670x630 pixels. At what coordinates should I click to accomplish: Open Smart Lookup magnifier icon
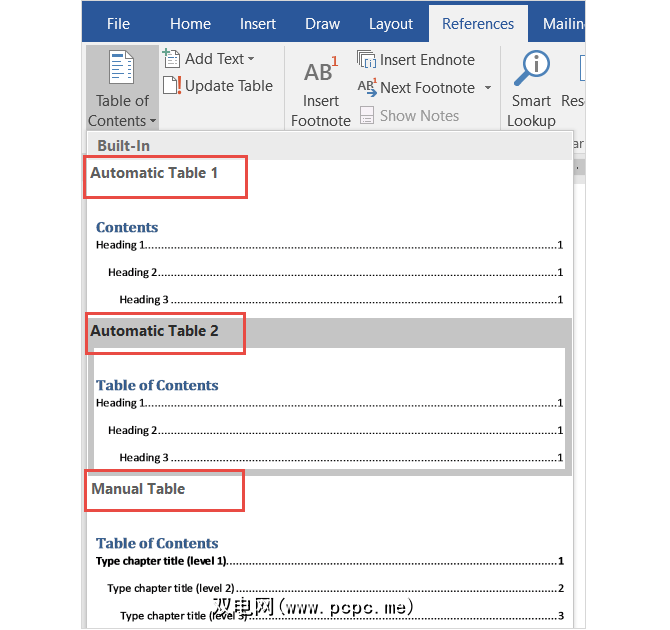pyautogui.click(x=532, y=68)
